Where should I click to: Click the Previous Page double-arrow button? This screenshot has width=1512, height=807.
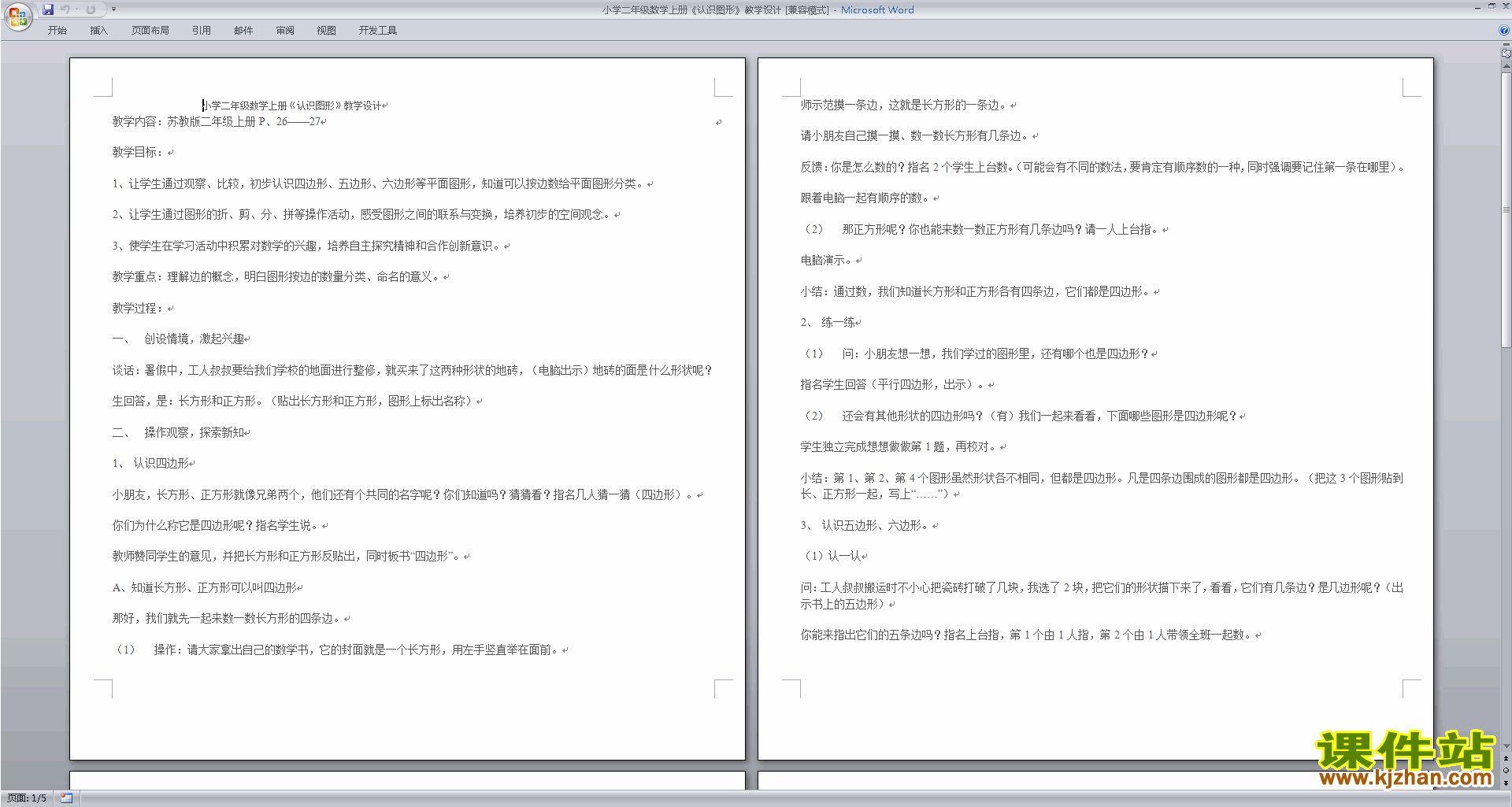[1506, 759]
